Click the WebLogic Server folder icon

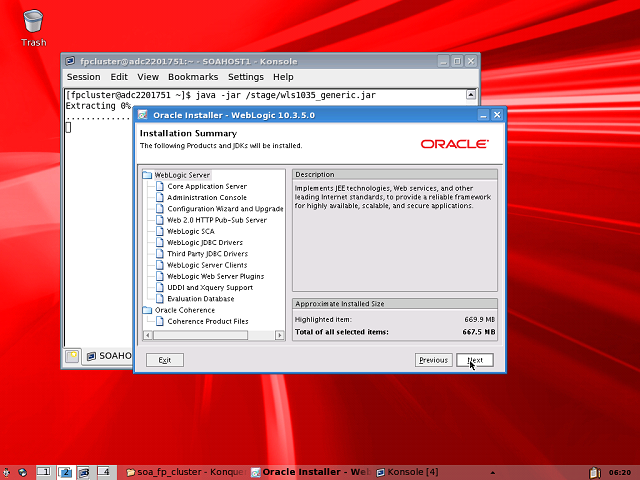(147, 175)
